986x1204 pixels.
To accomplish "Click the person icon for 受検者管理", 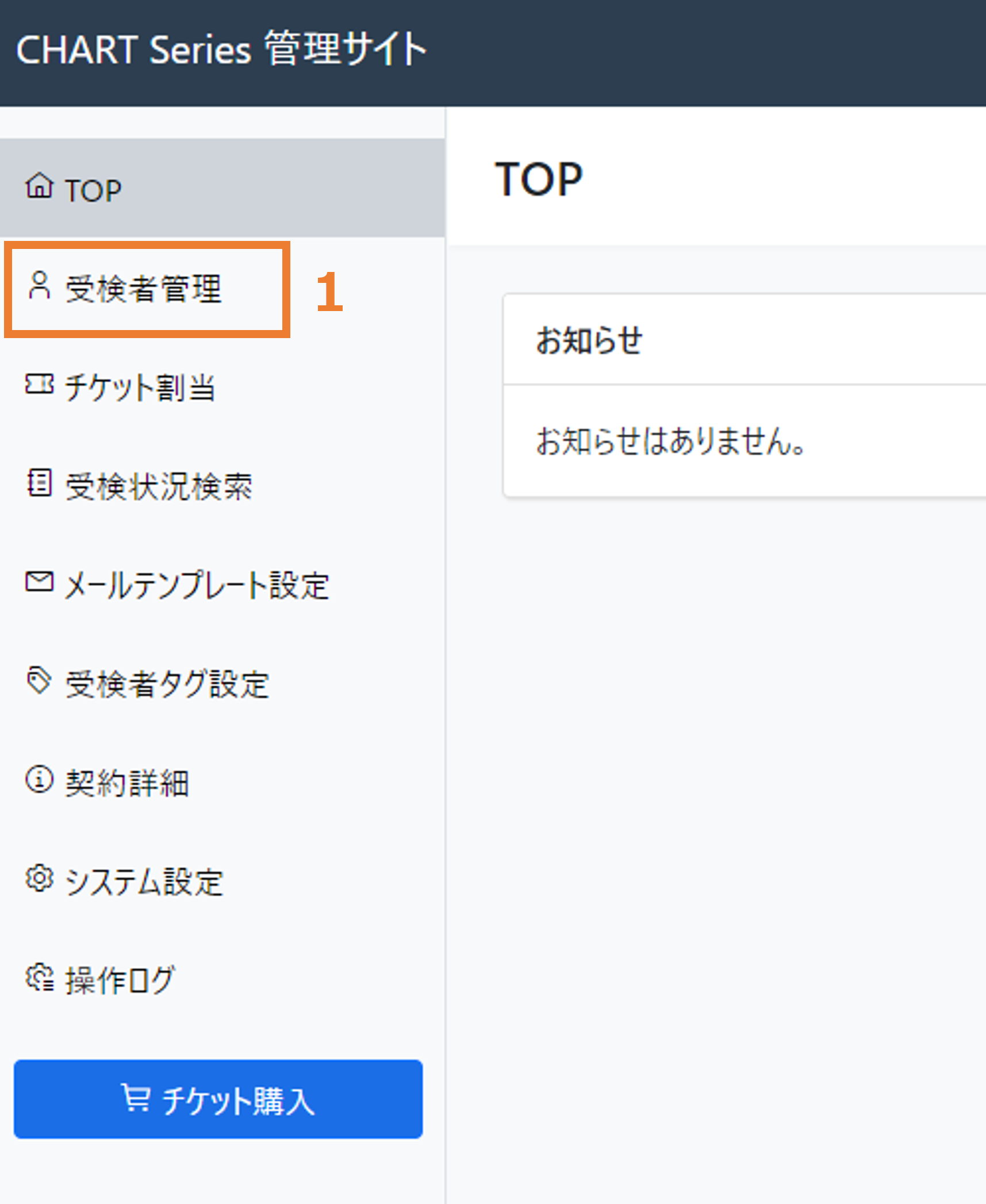I will click(39, 286).
